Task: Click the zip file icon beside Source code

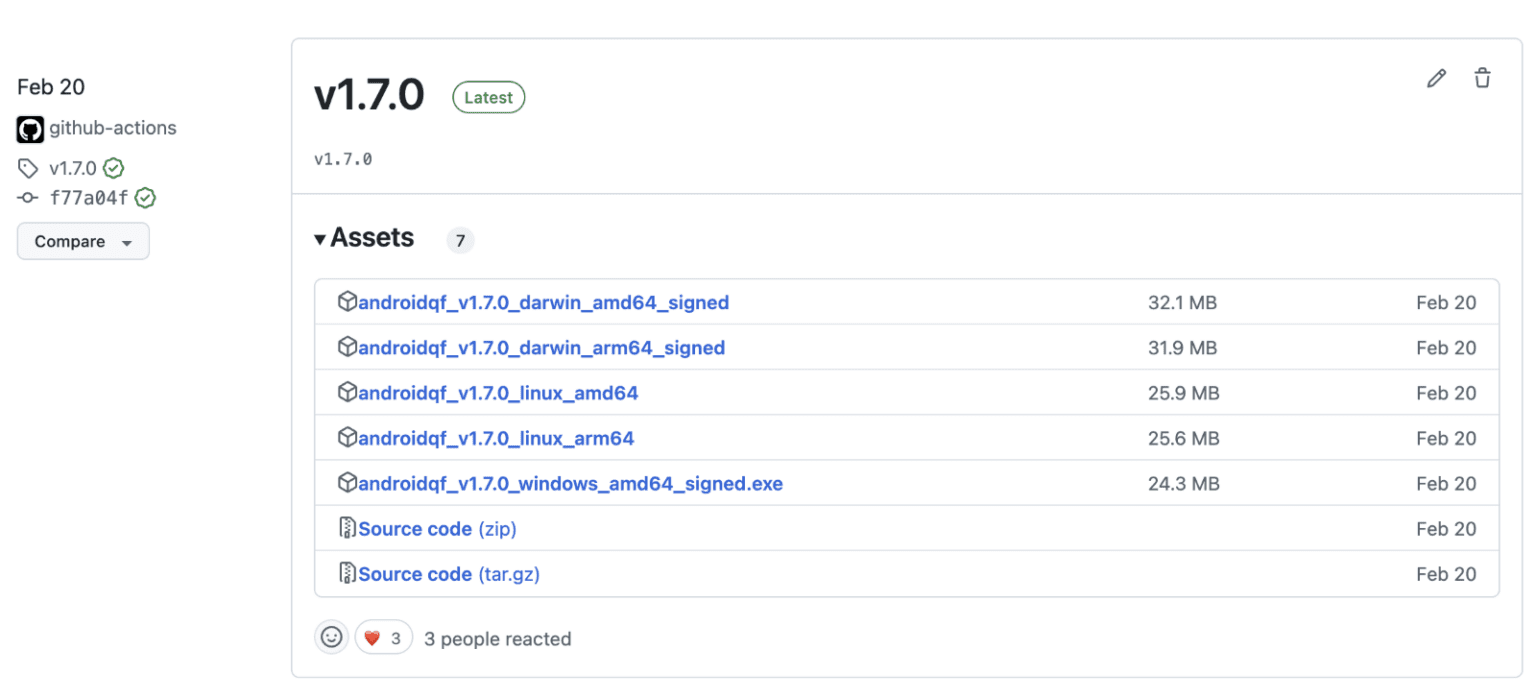Action: coord(347,528)
